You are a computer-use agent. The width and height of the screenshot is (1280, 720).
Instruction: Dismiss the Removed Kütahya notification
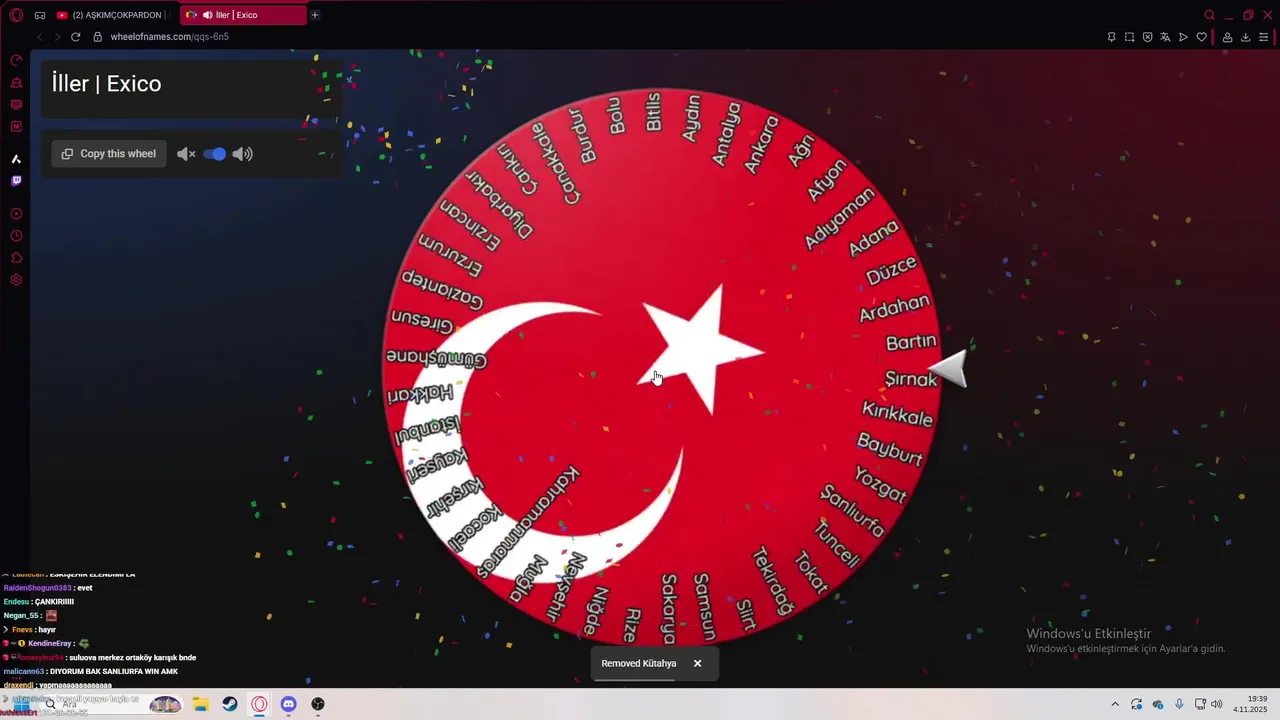click(x=698, y=663)
